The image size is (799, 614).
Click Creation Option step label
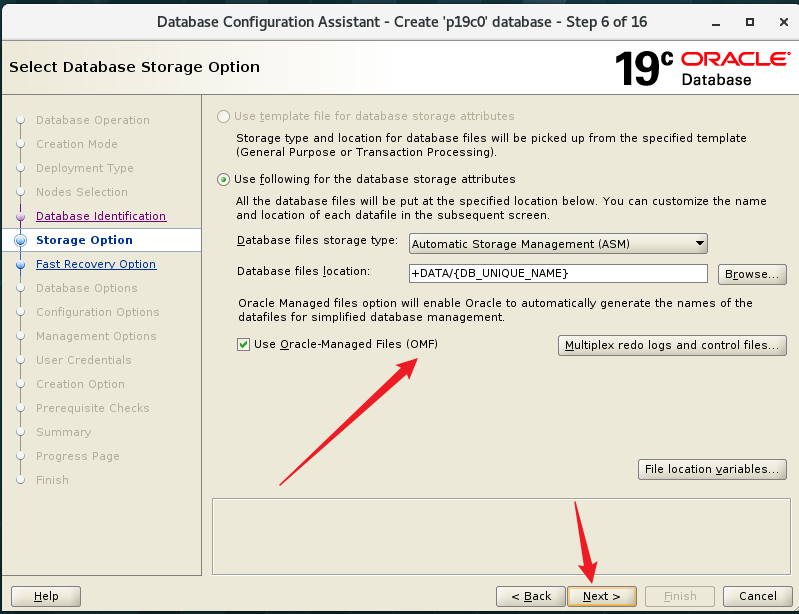tap(80, 384)
